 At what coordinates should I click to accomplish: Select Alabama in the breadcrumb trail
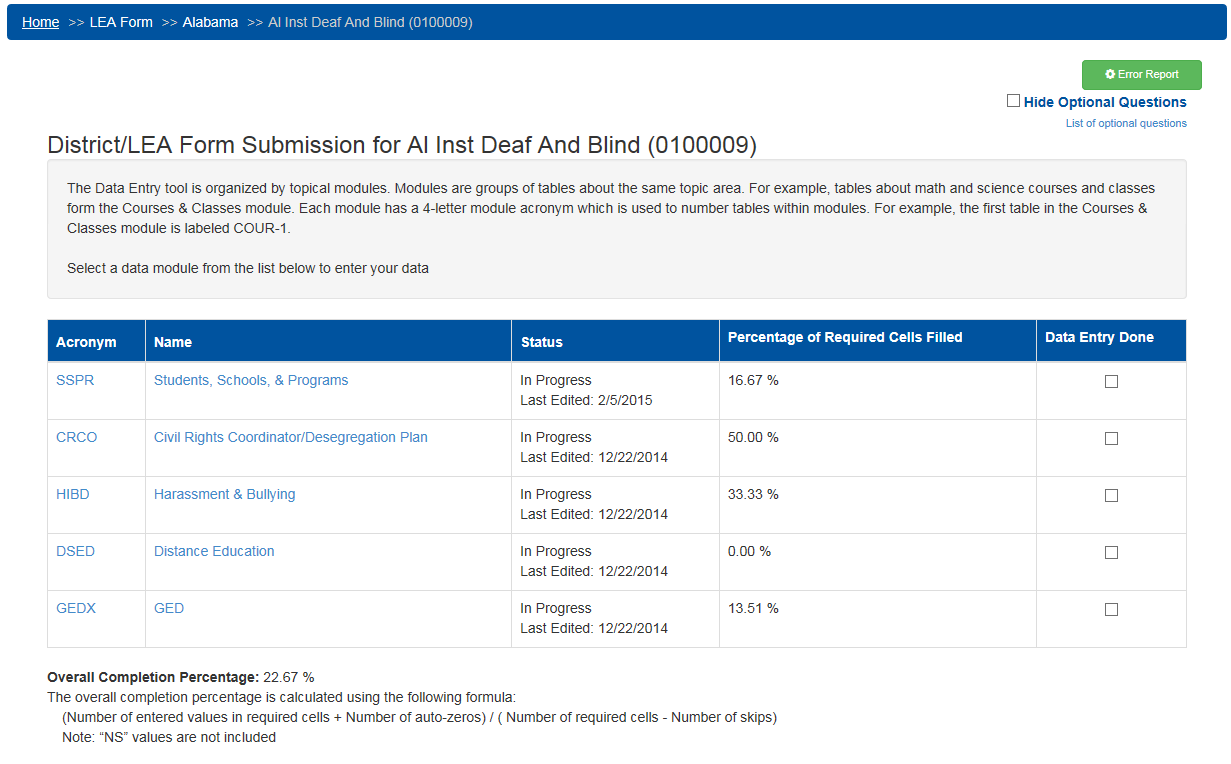coord(210,22)
